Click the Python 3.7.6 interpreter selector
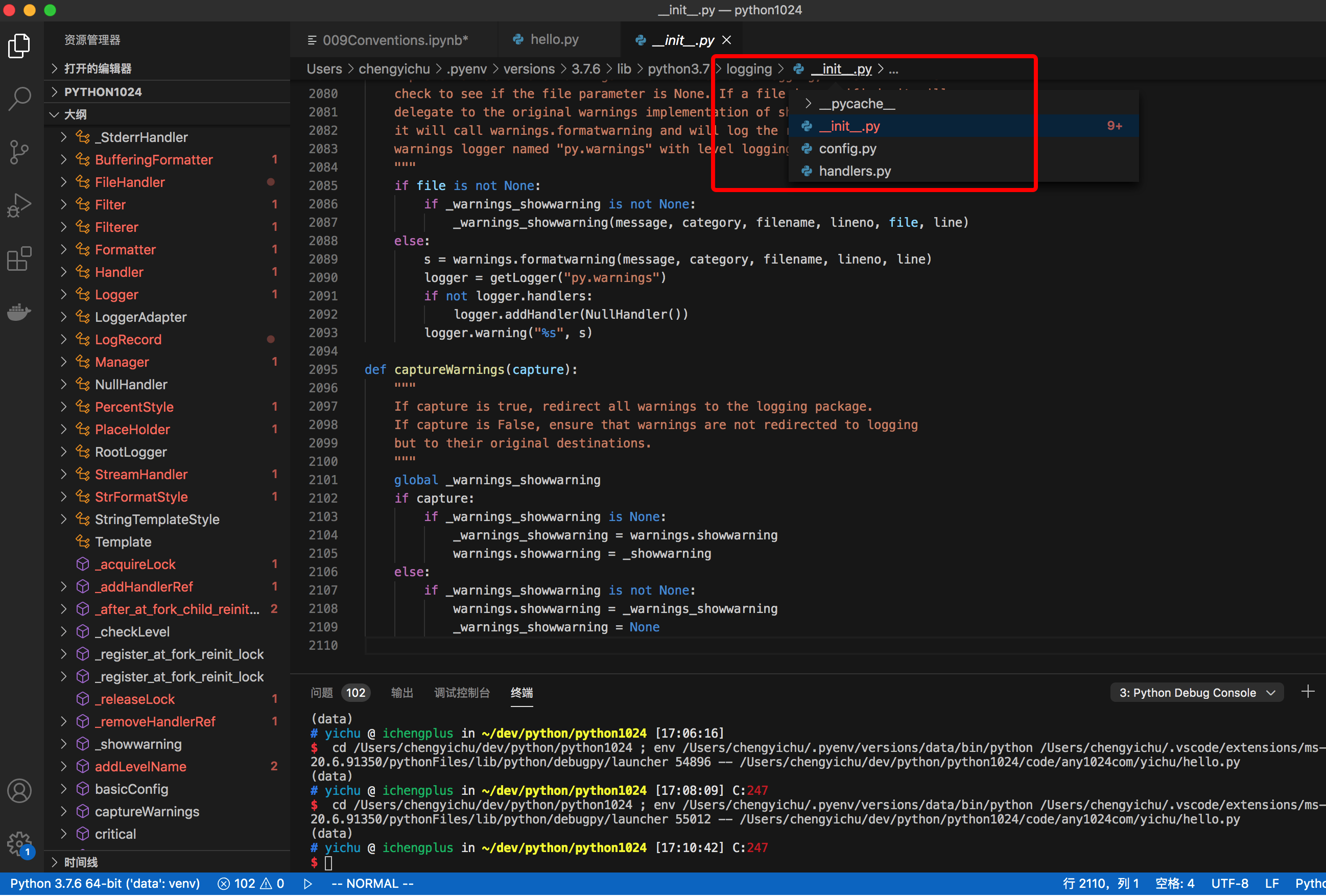Viewport: 1326px width, 896px height. pyautogui.click(x=105, y=884)
